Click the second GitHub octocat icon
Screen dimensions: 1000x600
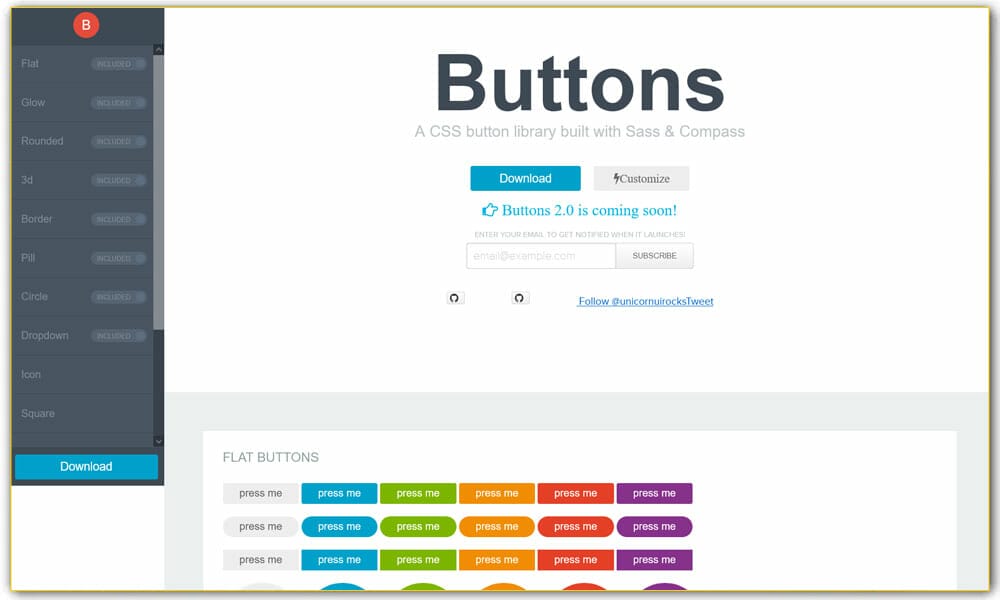(520, 297)
